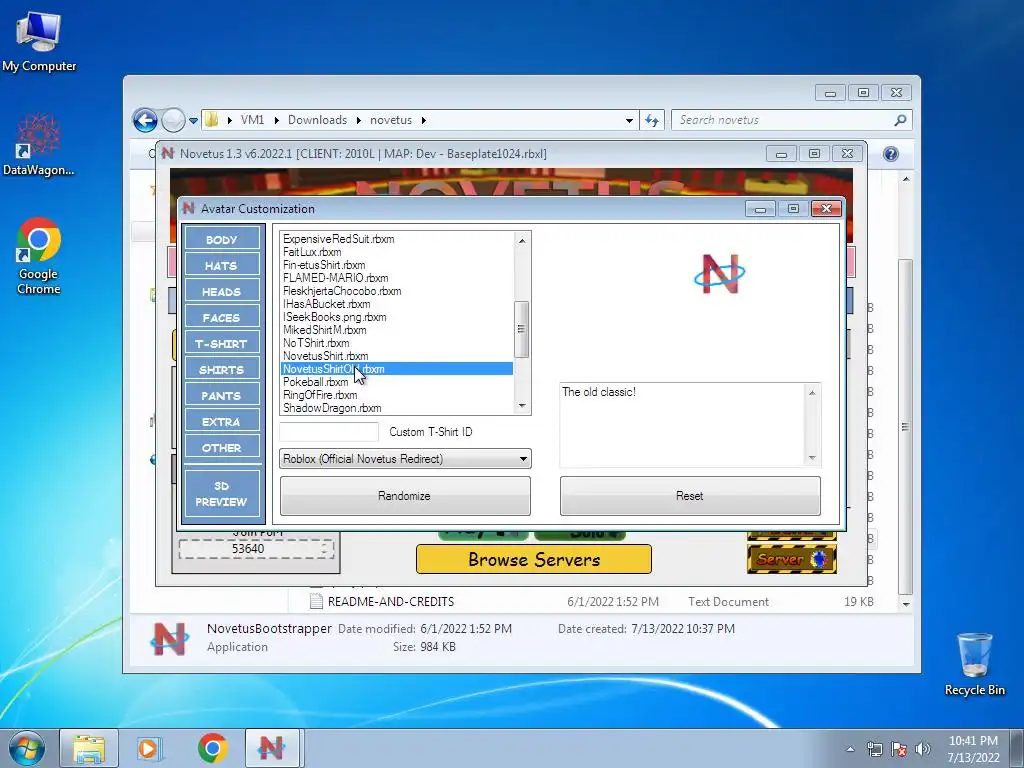1024x768 pixels.
Task: Open the address bar history dropdown
Action: (x=629, y=121)
